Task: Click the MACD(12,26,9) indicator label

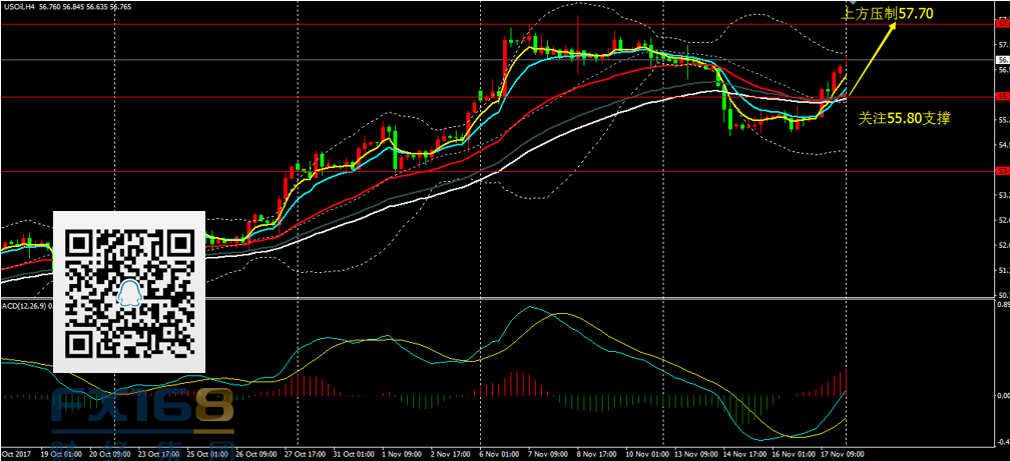Action: tap(20, 304)
